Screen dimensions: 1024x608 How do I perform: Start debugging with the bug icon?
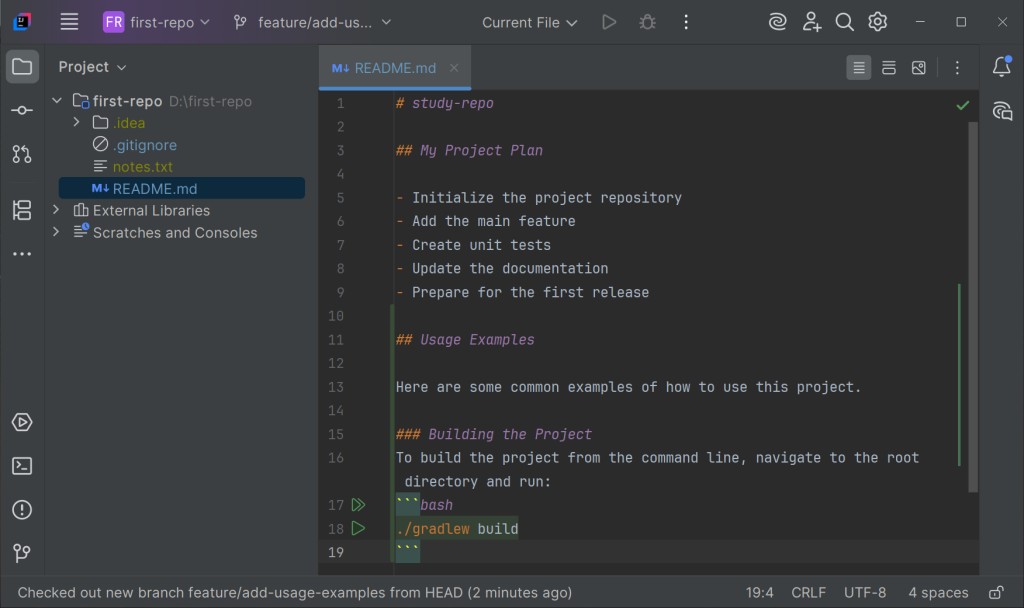tap(647, 22)
